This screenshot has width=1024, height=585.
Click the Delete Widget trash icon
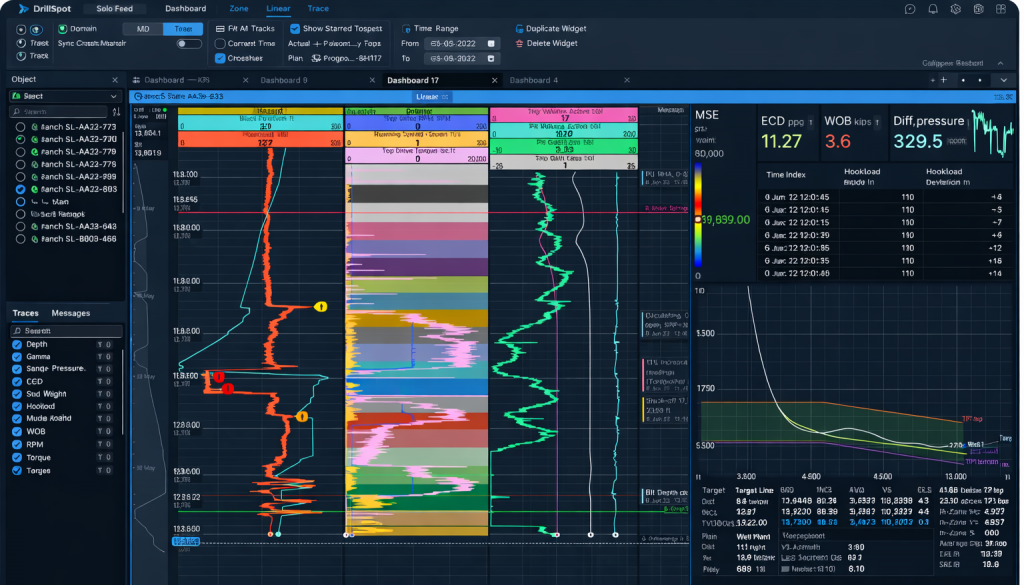click(x=519, y=44)
